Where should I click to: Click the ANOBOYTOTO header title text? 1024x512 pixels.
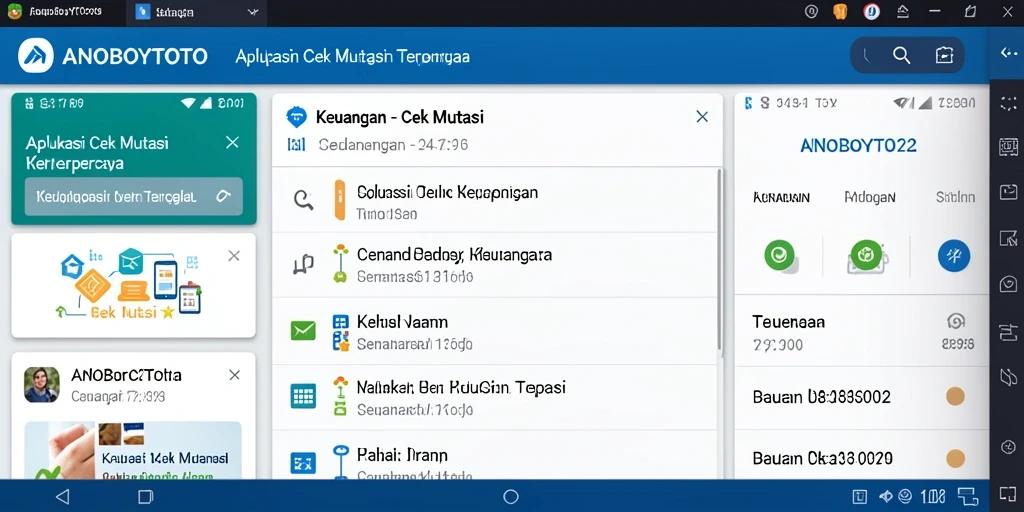pyautogui.click(x=135, y=56)
